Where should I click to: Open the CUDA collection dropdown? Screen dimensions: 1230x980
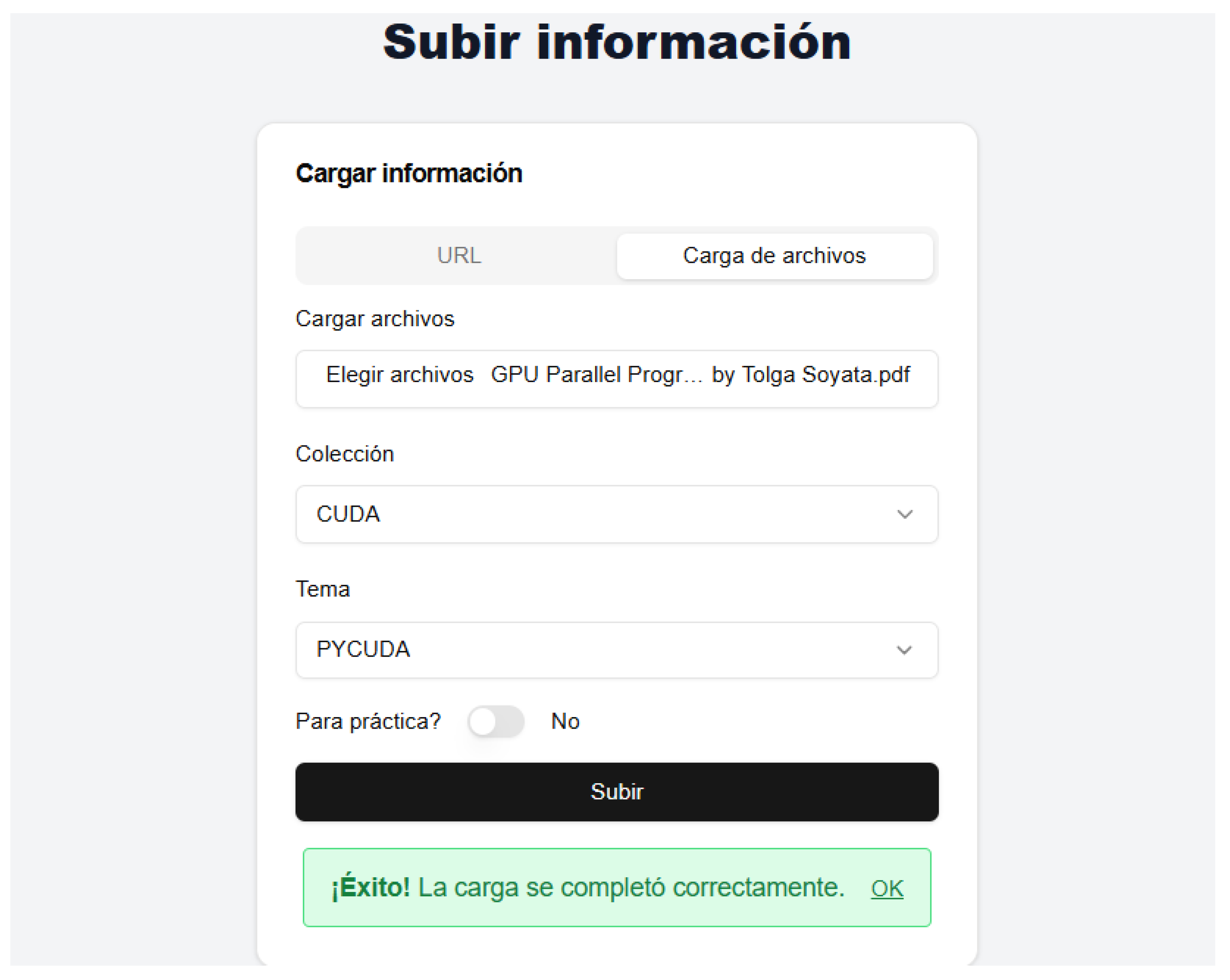pos(617,514)
